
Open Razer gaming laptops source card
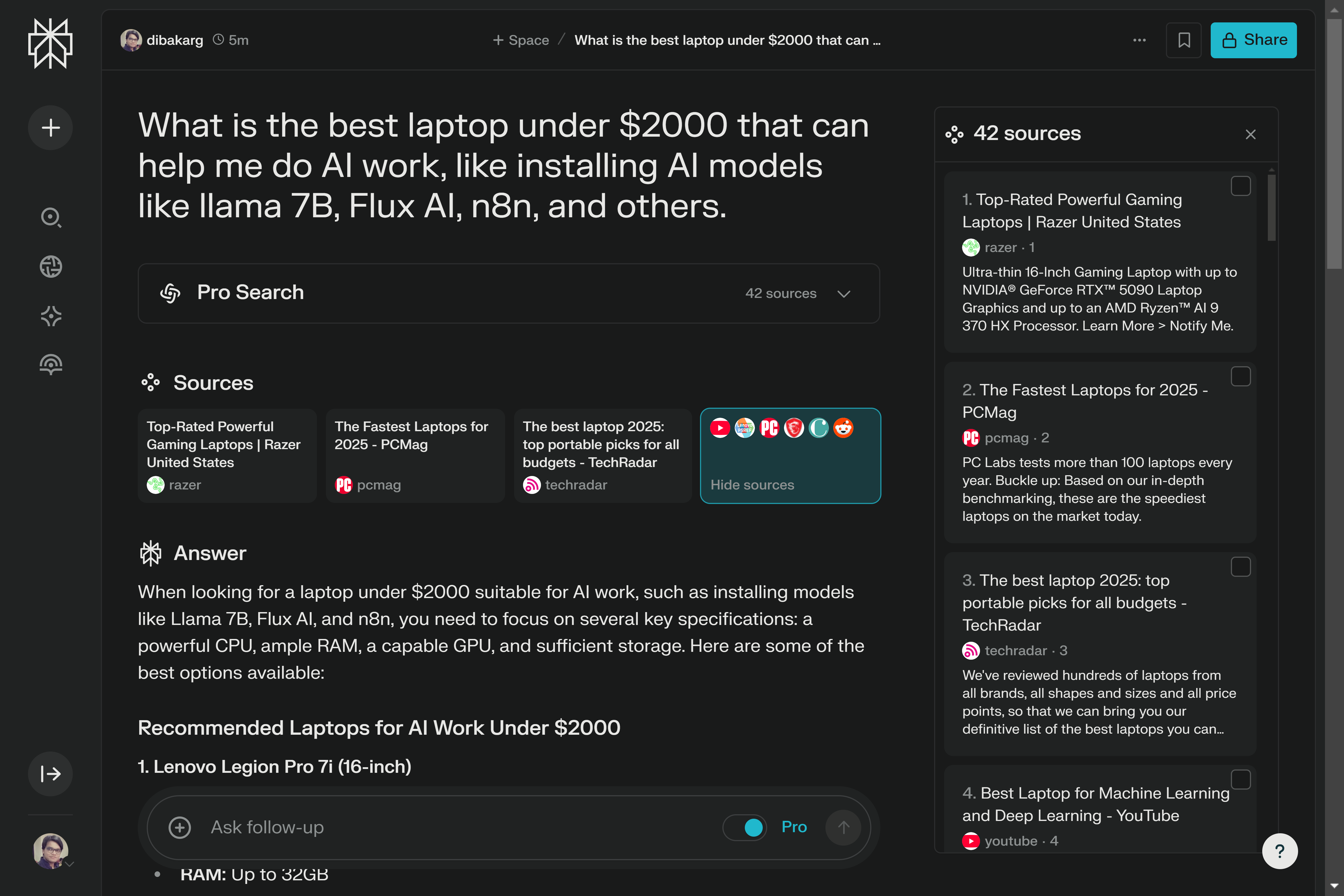coord(227,456)
